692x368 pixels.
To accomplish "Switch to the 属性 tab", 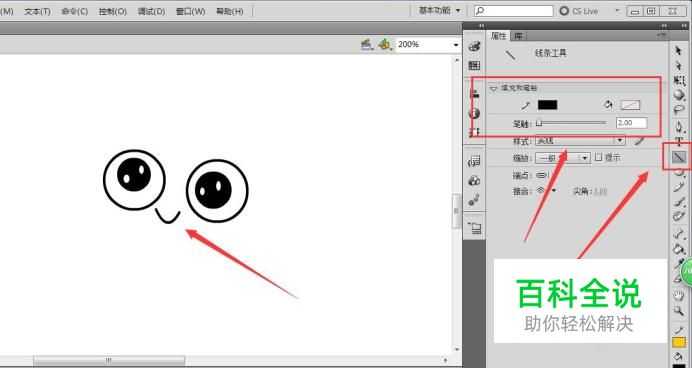I will (498, 36).
